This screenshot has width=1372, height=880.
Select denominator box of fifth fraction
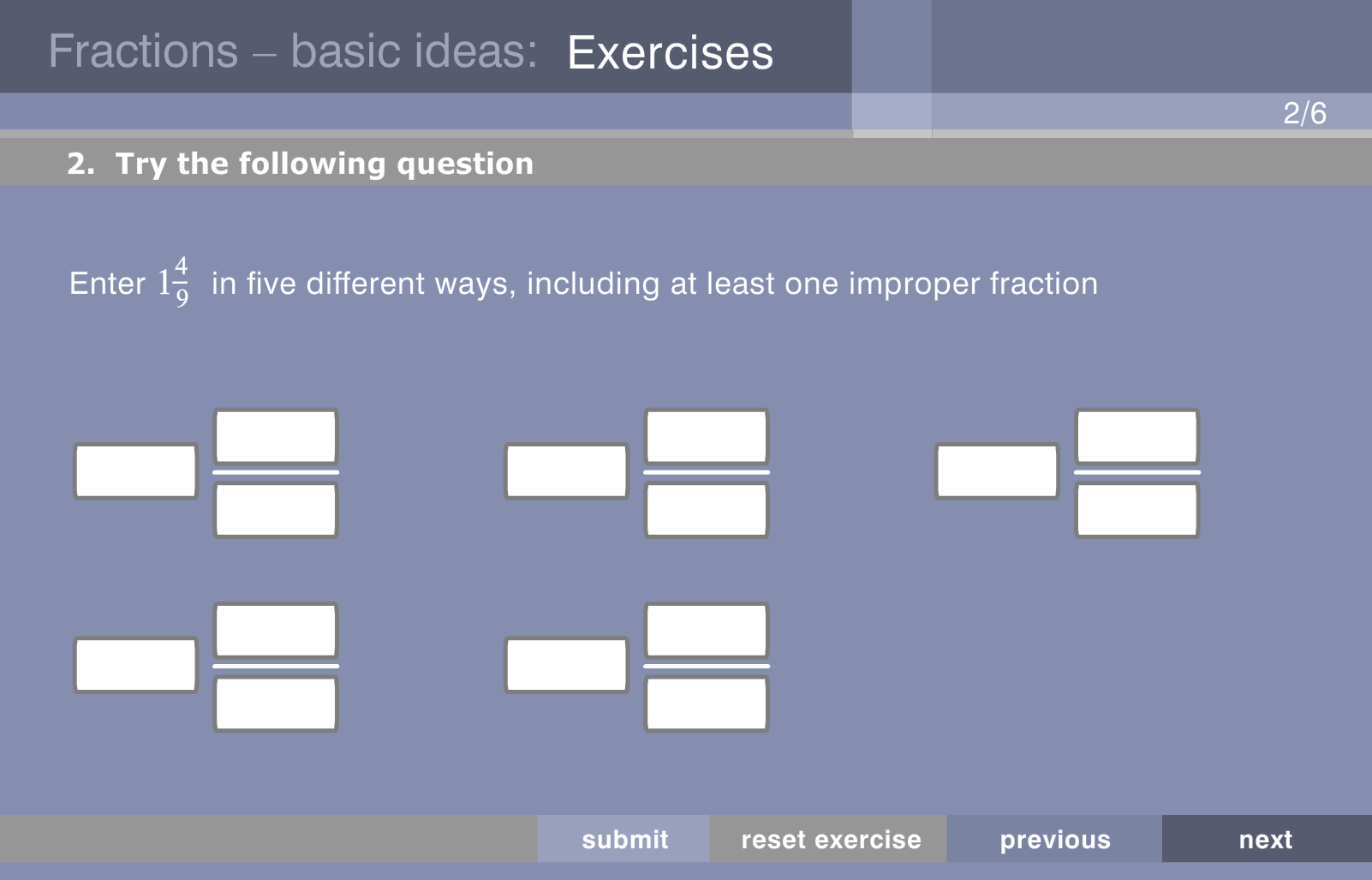(x=707, y=703)
